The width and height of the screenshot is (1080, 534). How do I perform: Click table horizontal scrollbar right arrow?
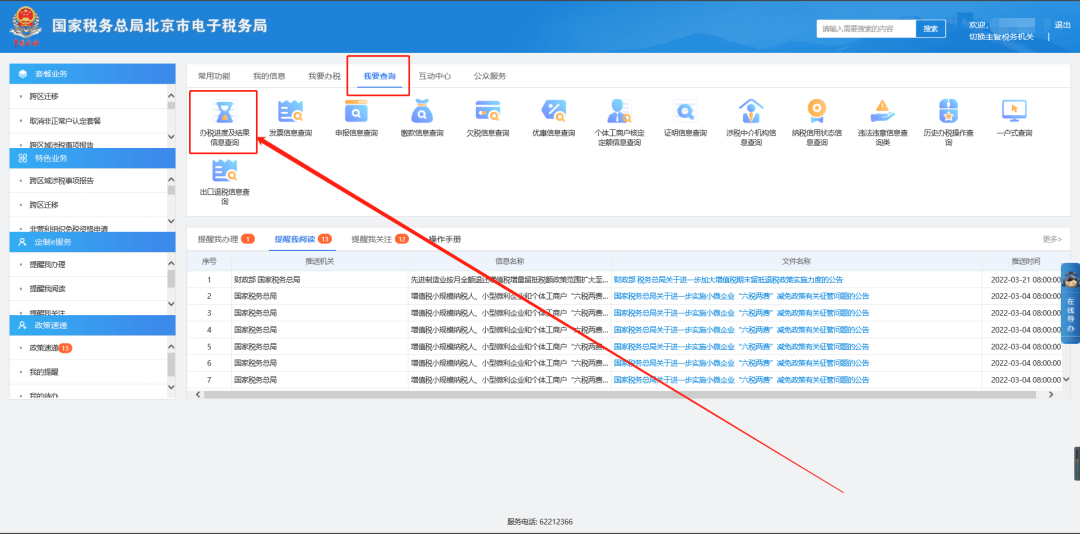pyautogui.click(x=1050, y=394)
